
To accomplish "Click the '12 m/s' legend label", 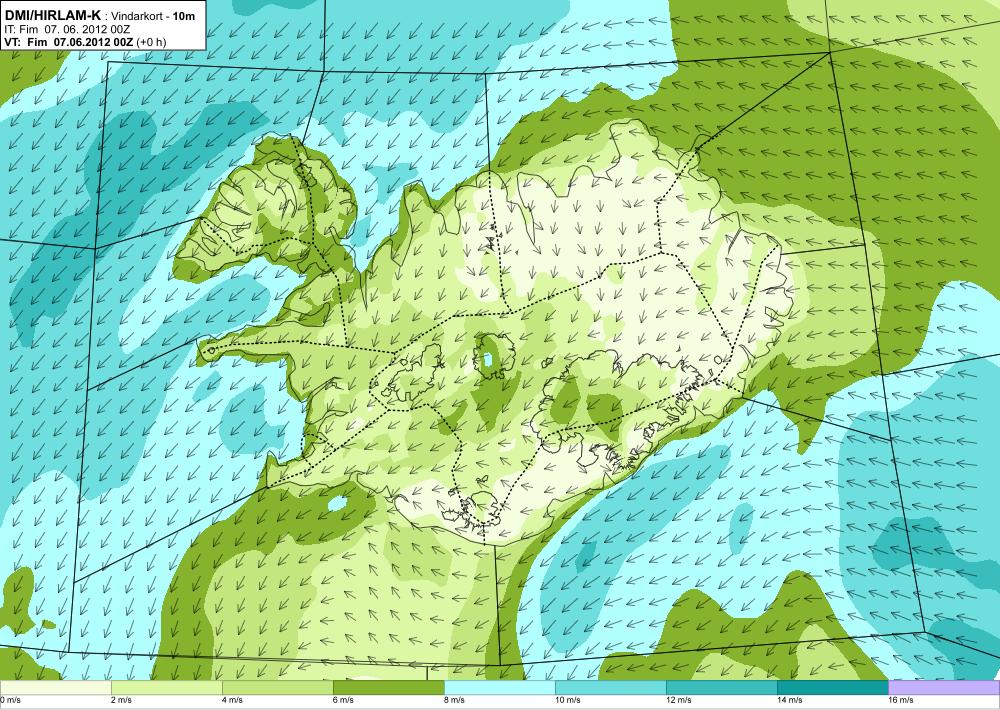I will pyautogui.click(x=679, y=700).
